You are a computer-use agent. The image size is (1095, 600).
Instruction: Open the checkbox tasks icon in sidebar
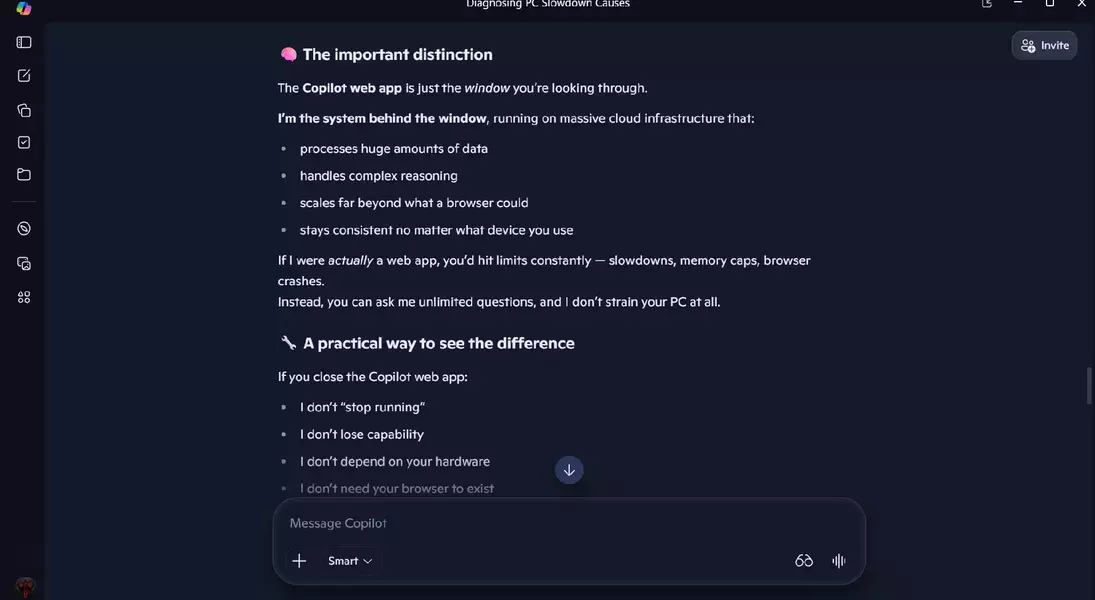pos(24,142)
